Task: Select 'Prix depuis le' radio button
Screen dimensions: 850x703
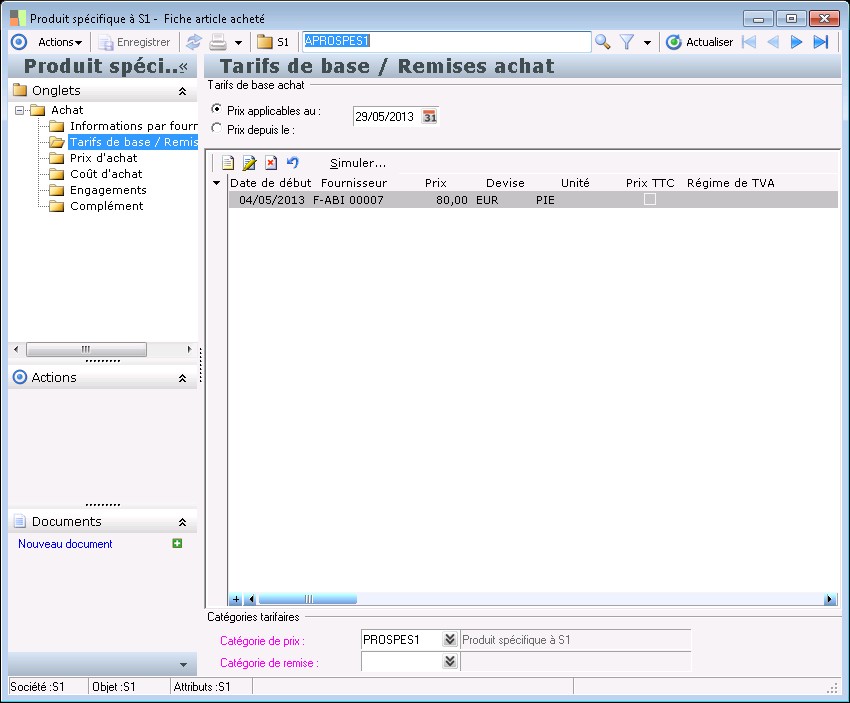Action: (217, 128)
